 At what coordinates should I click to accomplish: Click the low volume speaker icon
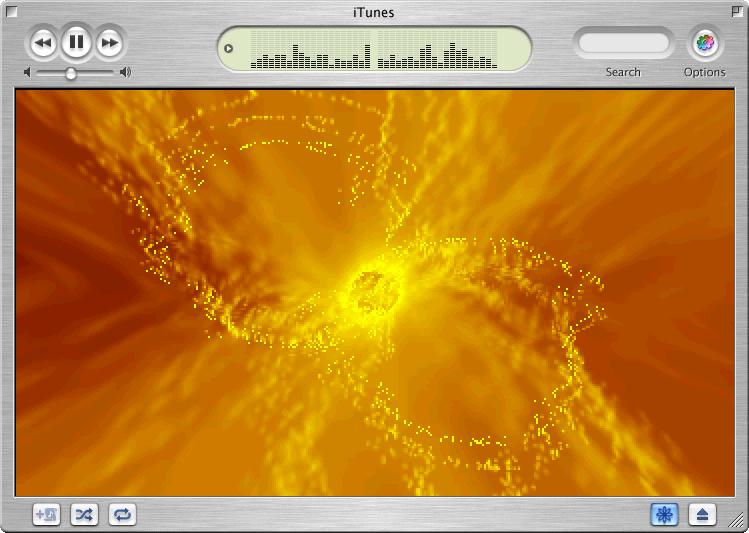point(27,72)
